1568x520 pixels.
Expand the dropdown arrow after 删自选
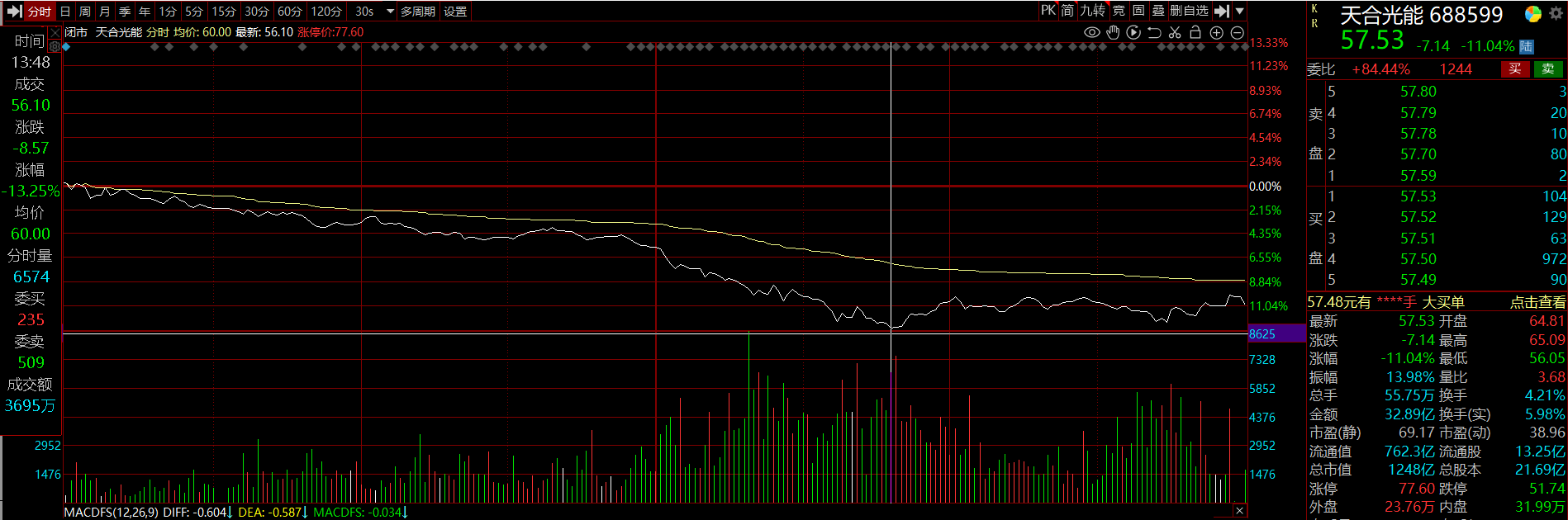[1239, 11]
